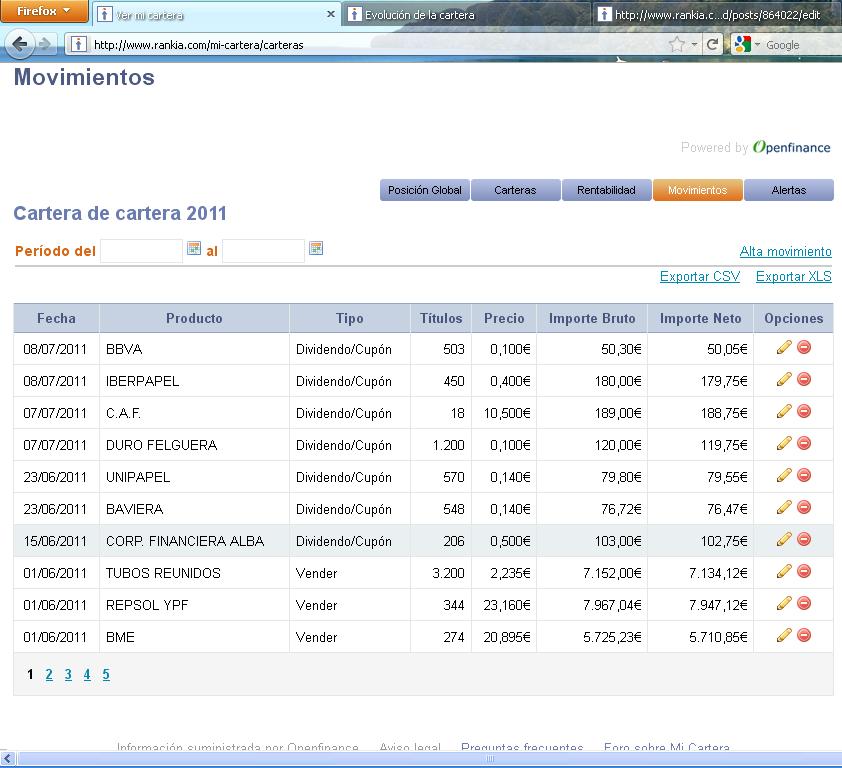Edit the C.A.F. dividend row
842x768 pixels.
[784, 411]
